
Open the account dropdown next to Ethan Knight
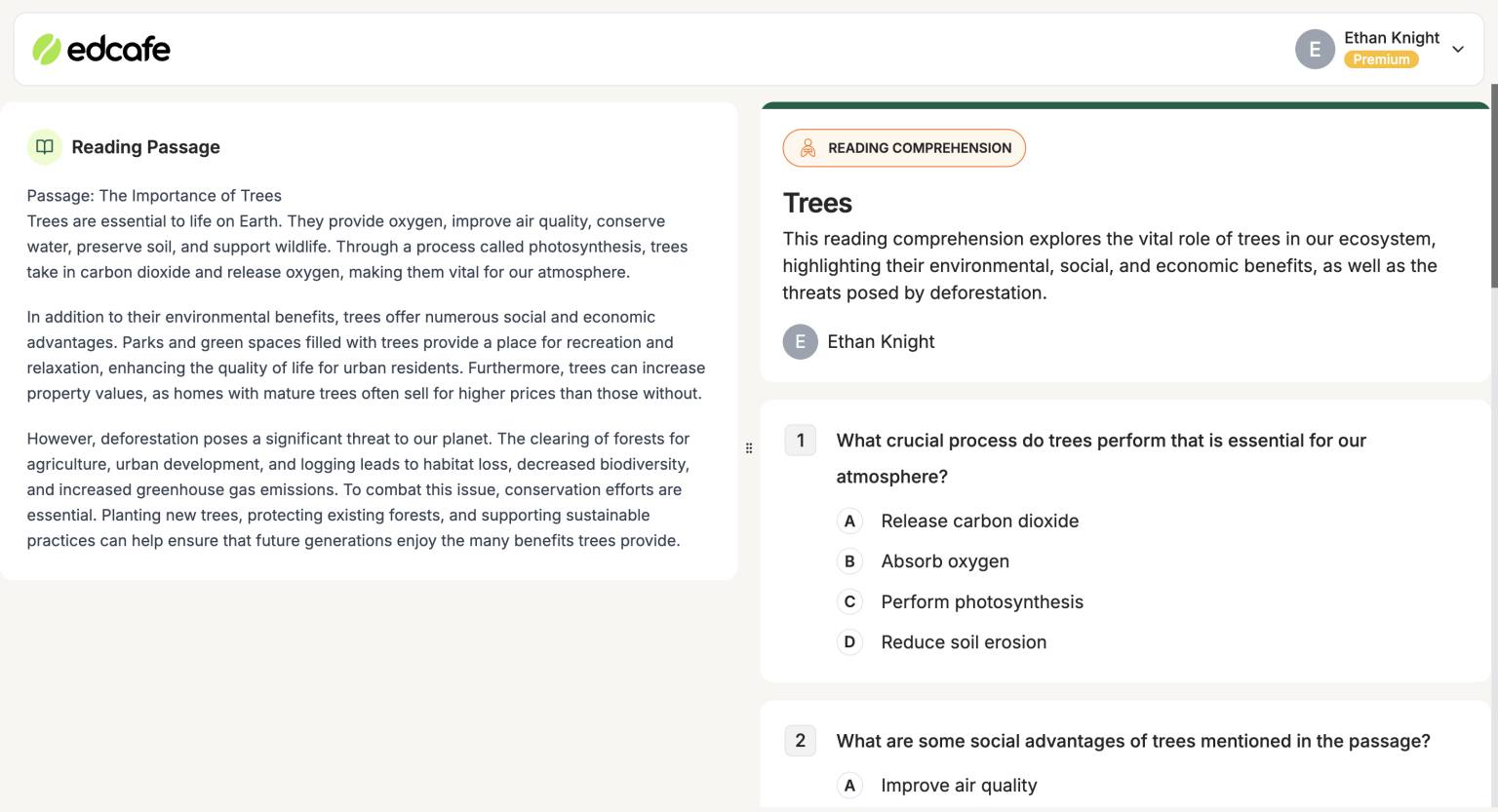pos(1457,49)
